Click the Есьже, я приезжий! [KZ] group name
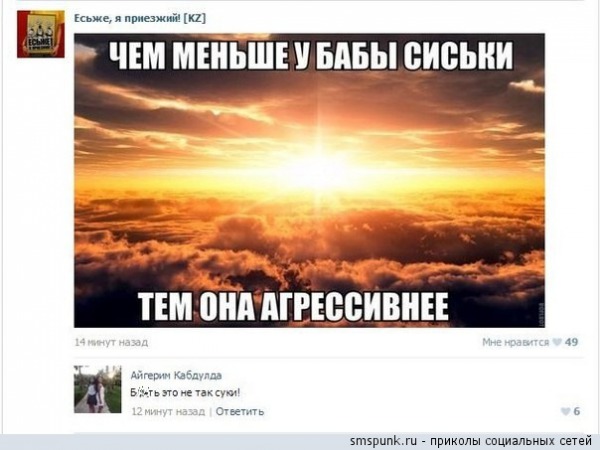This screenshot has height=450, width=600. click(140, 18)
